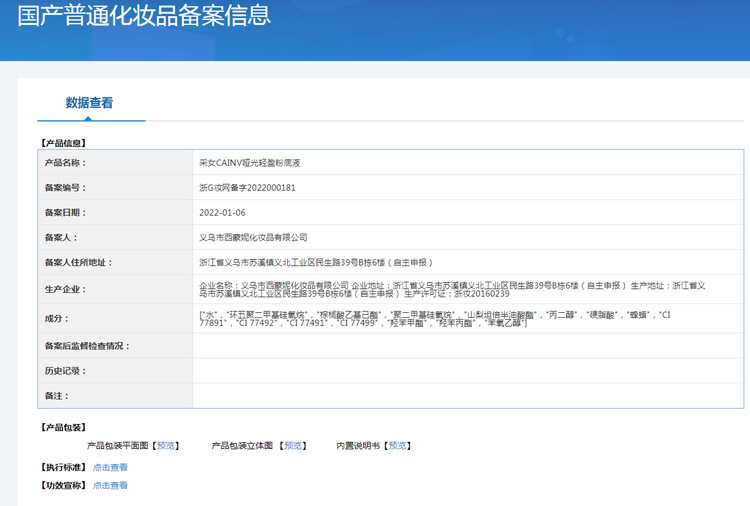750x506 pixels.
Task: Click the 备案编号： label
Action: [x=66, y=188]
